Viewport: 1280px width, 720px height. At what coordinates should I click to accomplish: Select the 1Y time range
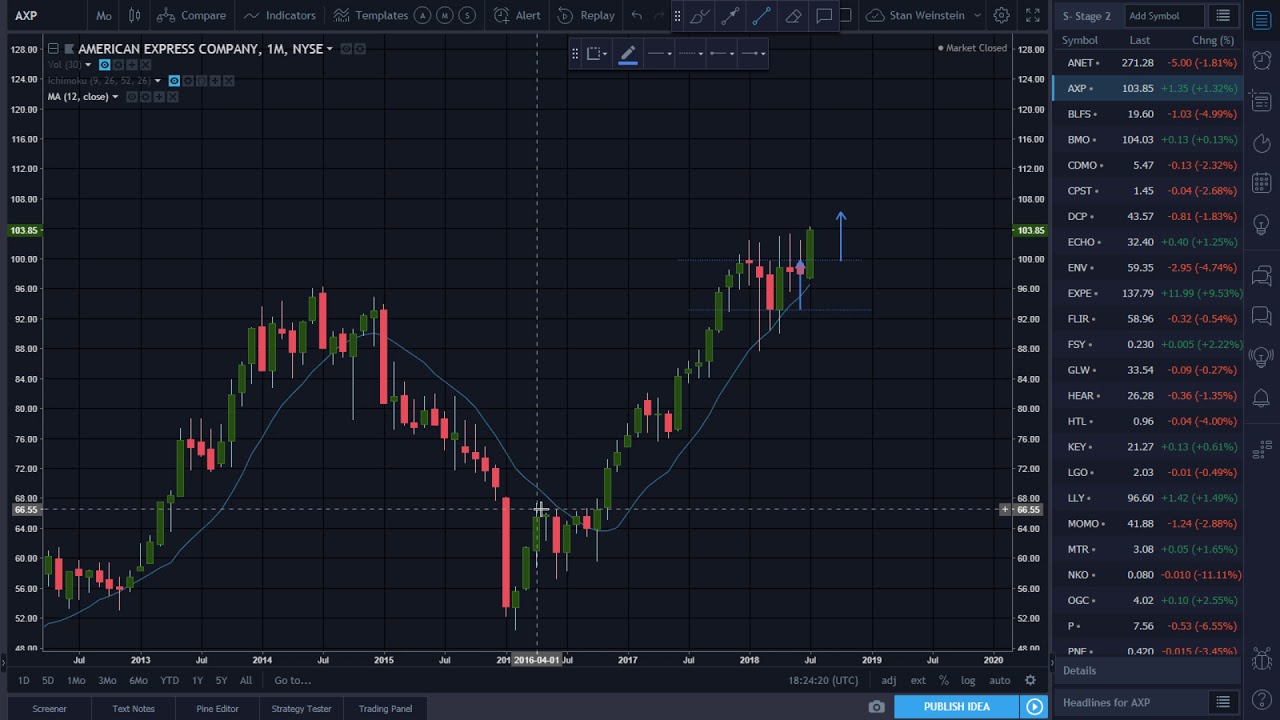[197, 680]
